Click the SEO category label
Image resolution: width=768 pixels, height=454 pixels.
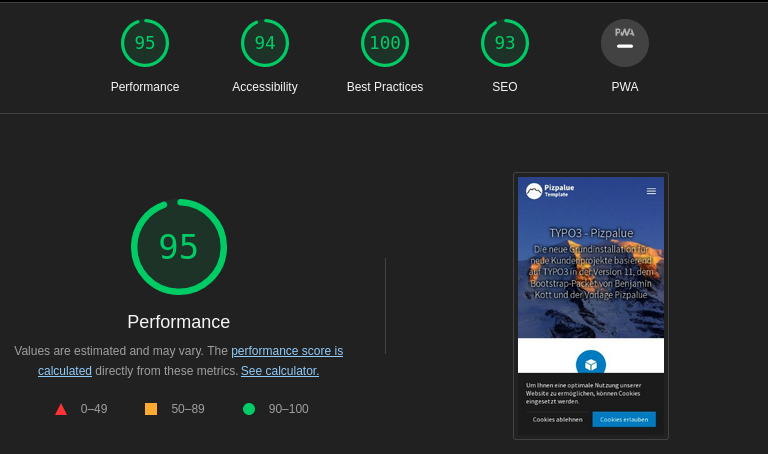505,87
